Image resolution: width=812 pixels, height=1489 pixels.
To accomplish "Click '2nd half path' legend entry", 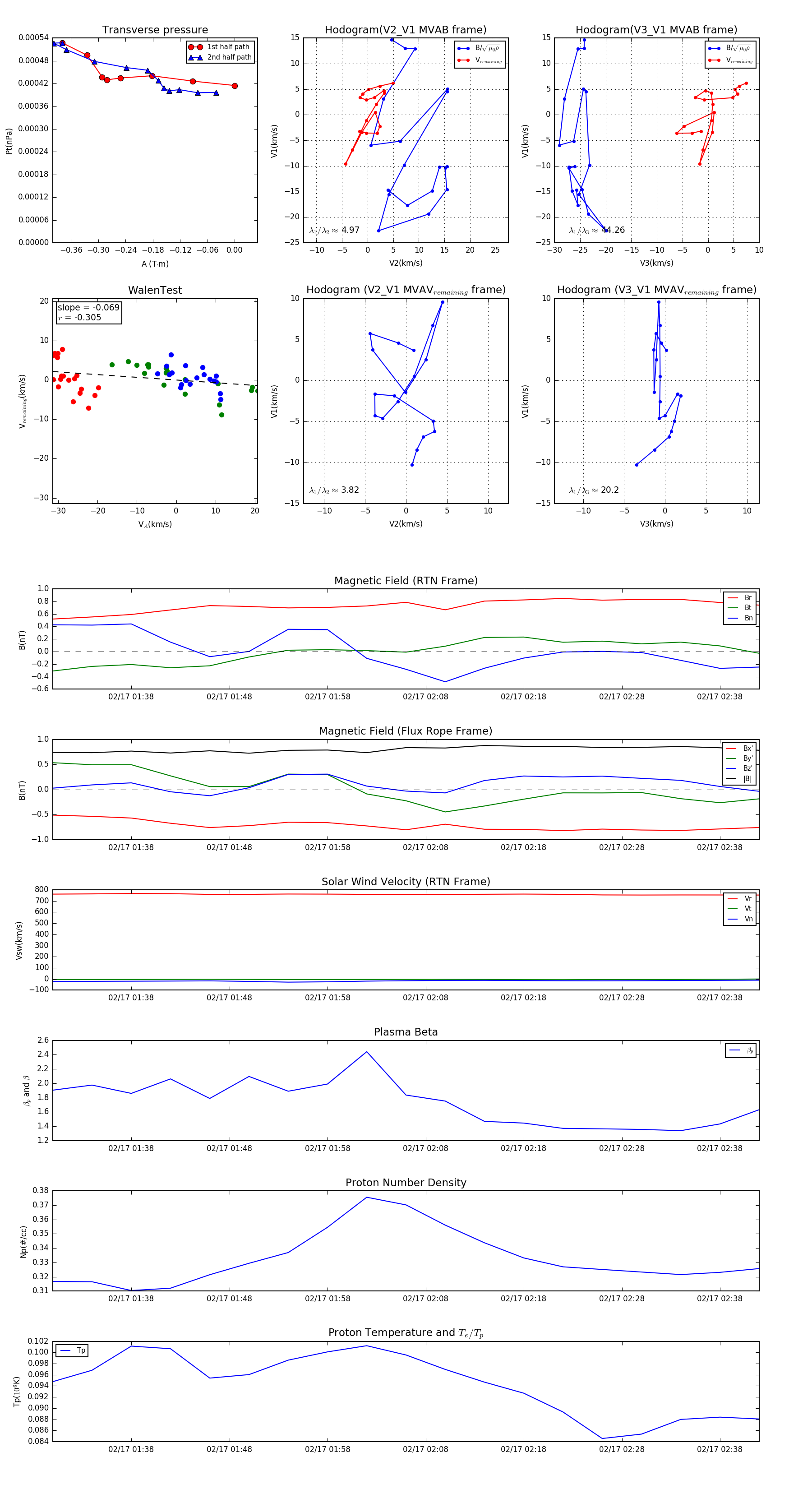I will tap(220, 57).
